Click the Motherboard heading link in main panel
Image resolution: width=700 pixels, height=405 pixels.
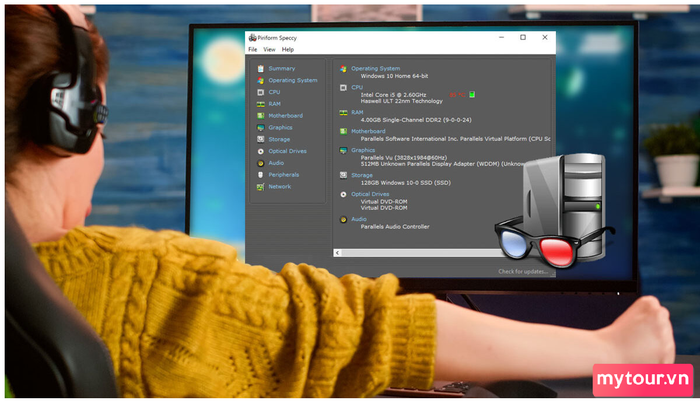coord(368,131)
